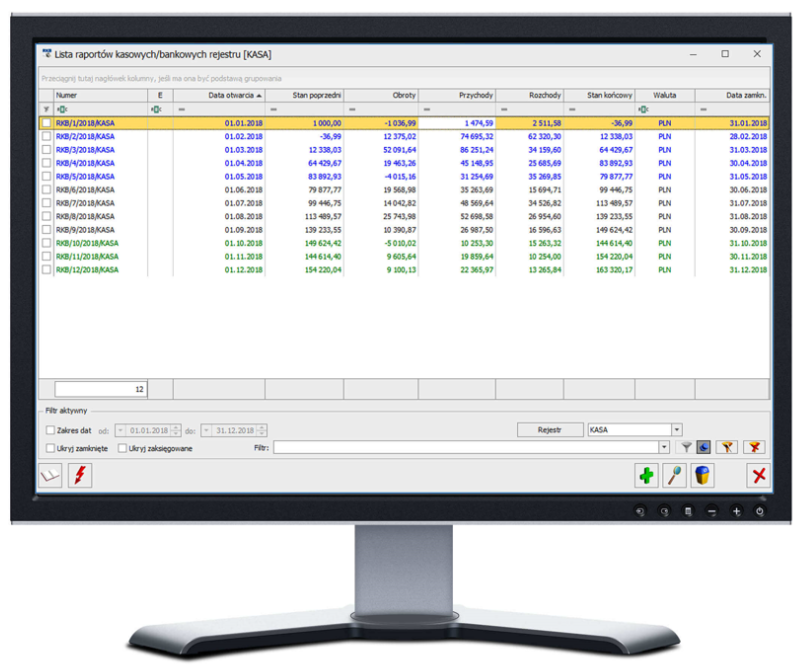Click the funnel apply filter icon
This screenshot has height=670, width=807.
(687, 448)
